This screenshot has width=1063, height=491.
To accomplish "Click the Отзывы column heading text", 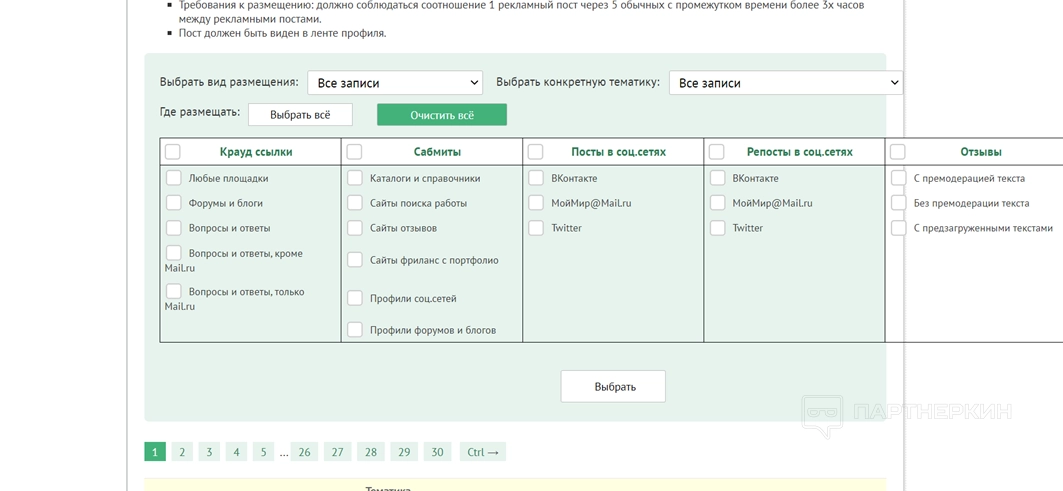I will (981, 152).
